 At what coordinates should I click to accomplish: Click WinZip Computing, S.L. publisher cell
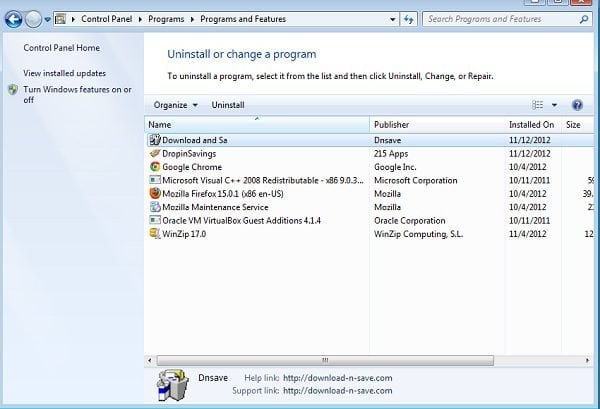419,234
